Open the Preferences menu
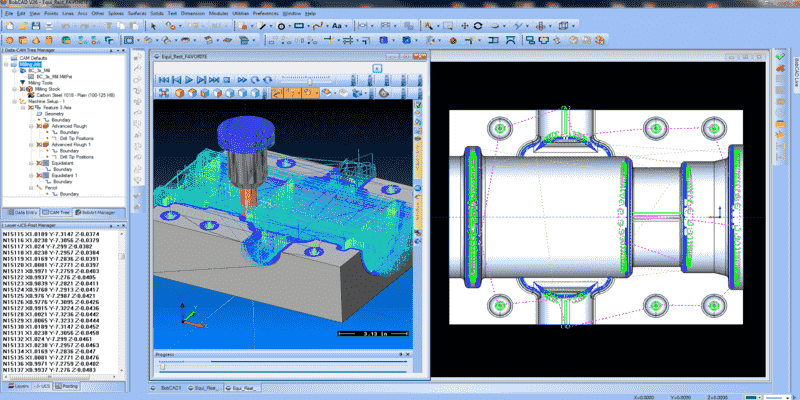 266,13
